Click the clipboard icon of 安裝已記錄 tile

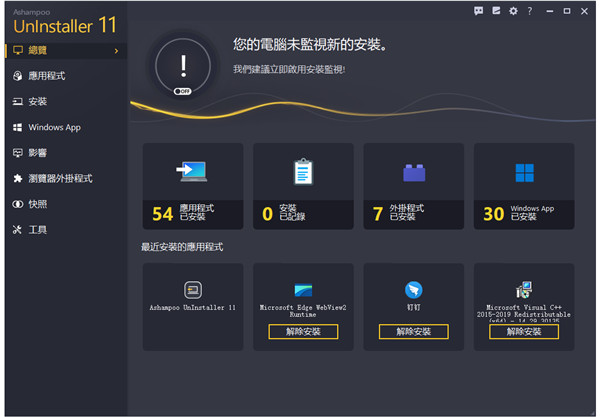pyautogui.click(x=303, y=172)
